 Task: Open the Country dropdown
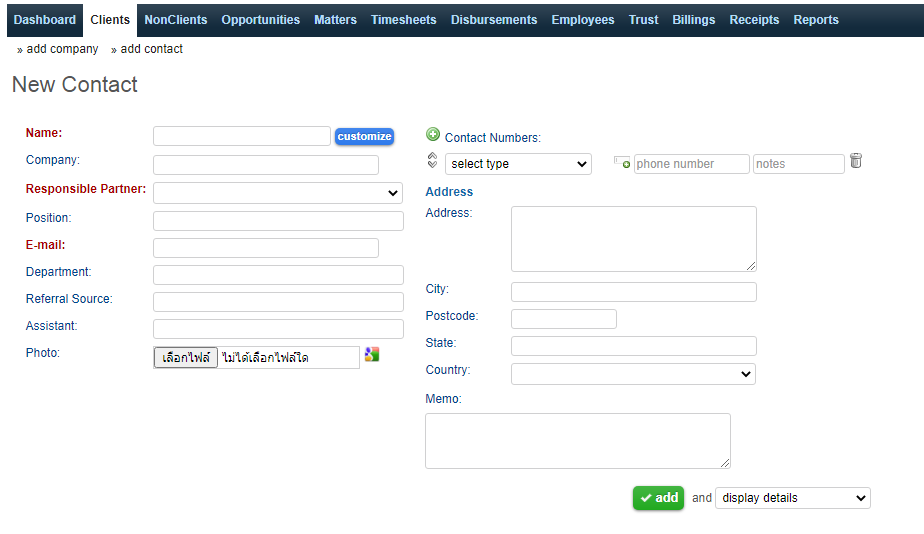point(633,374)
